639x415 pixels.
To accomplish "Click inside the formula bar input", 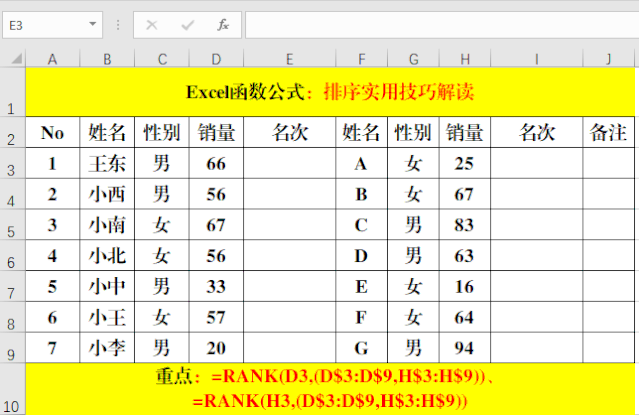I will (442, 25).
